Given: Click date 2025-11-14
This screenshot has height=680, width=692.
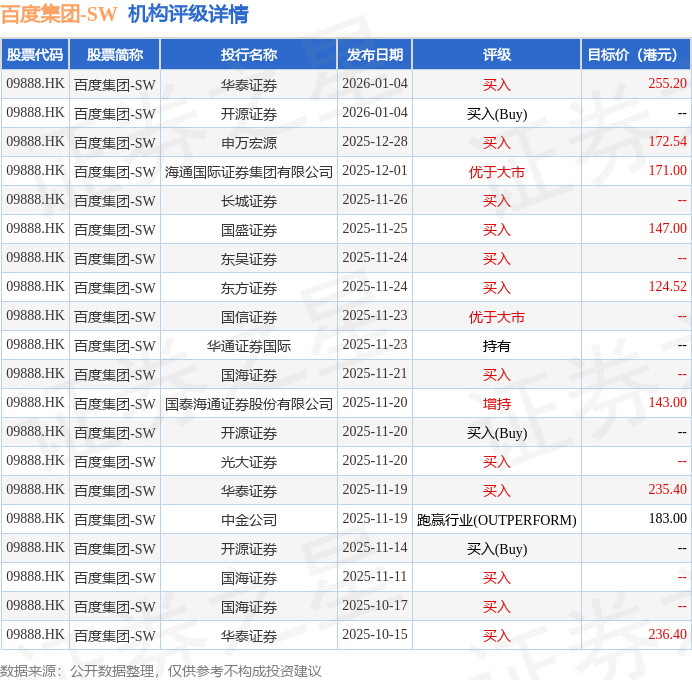Looking at the screenshot, I should pyautogui.click(x=375, y=548).
